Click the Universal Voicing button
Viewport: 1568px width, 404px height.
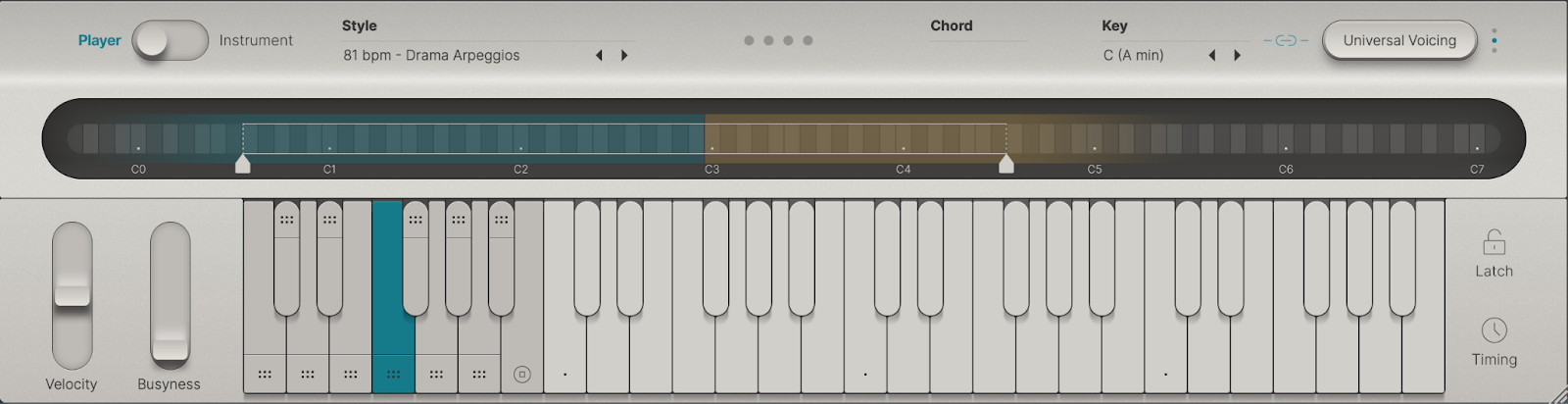tap(1398, 40)
